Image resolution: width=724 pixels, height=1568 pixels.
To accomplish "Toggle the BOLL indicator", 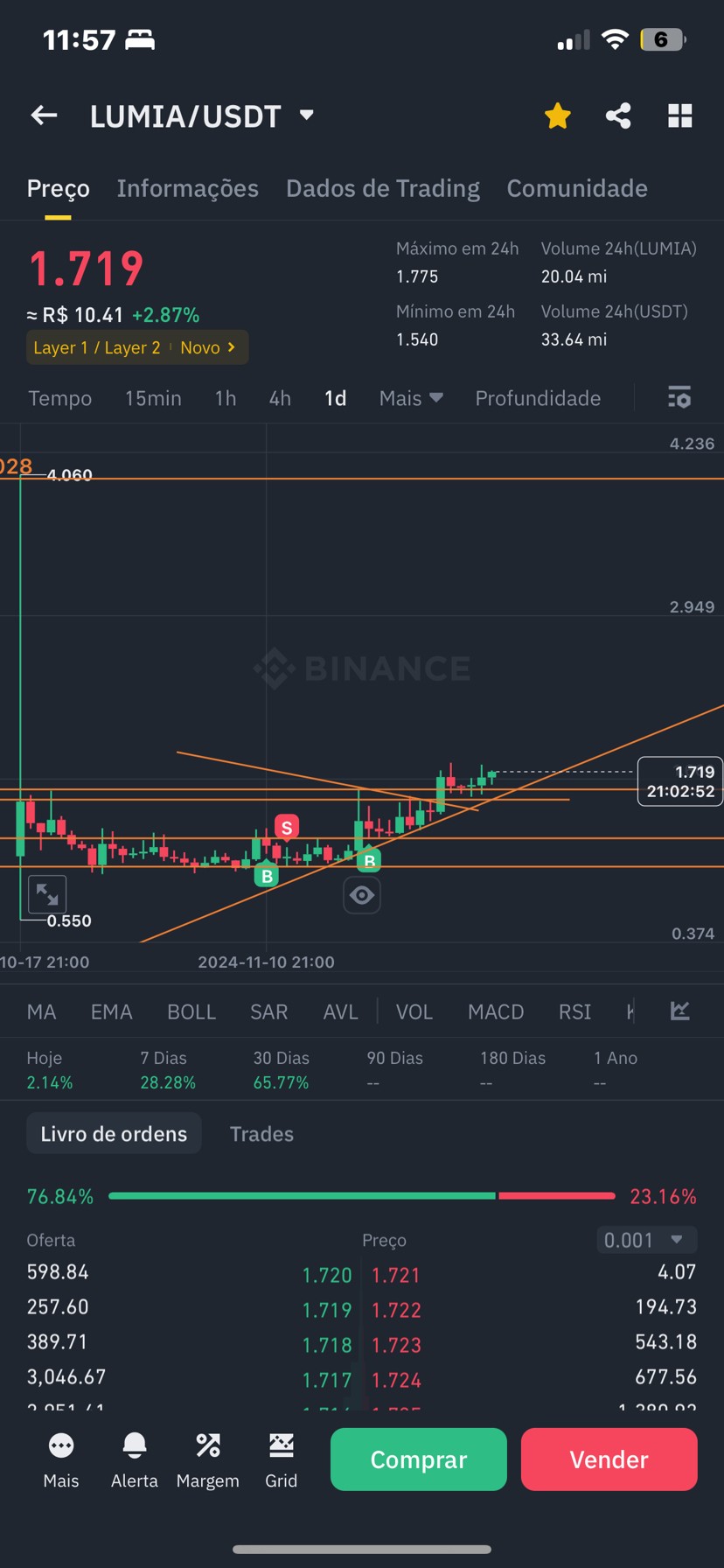I will 191,1011.
